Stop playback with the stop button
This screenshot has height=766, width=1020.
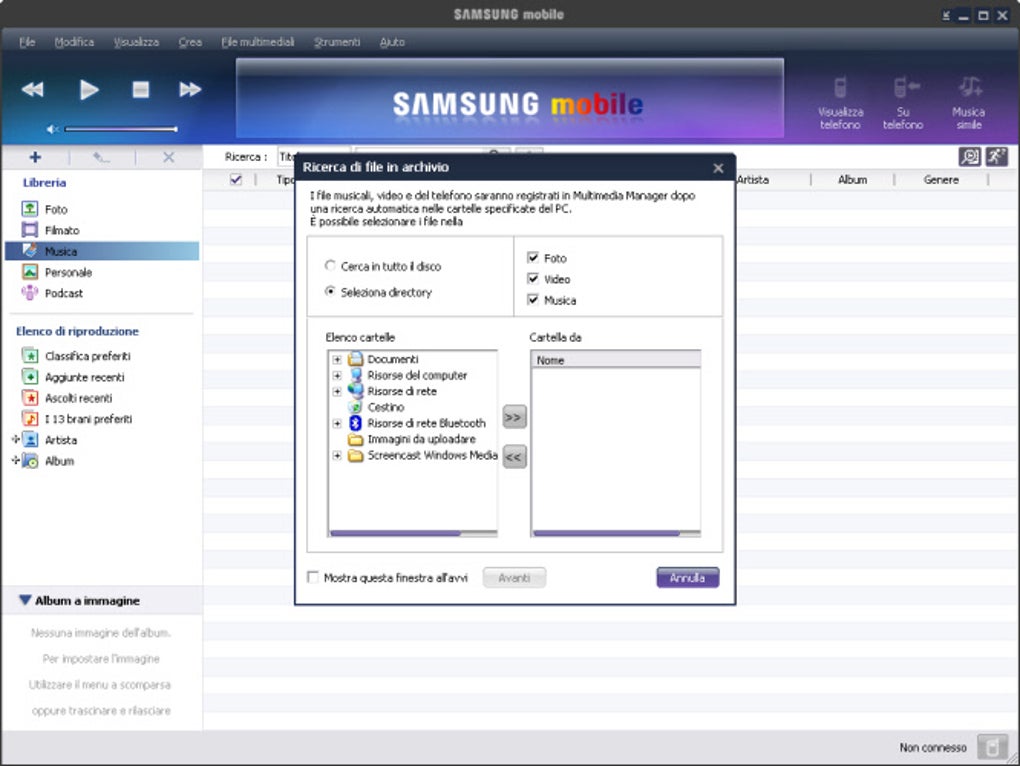click(x=141, y=89)
